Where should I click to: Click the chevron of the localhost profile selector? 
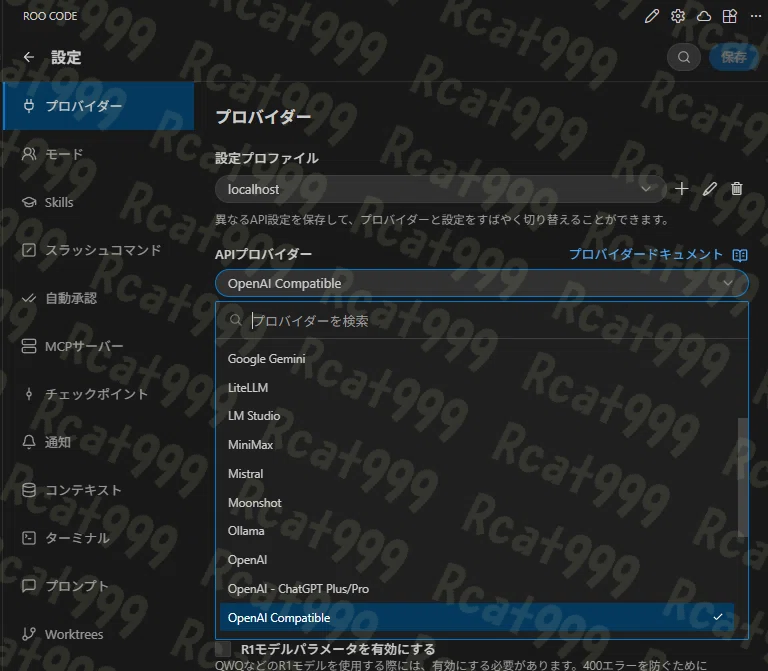coord(646,189)
